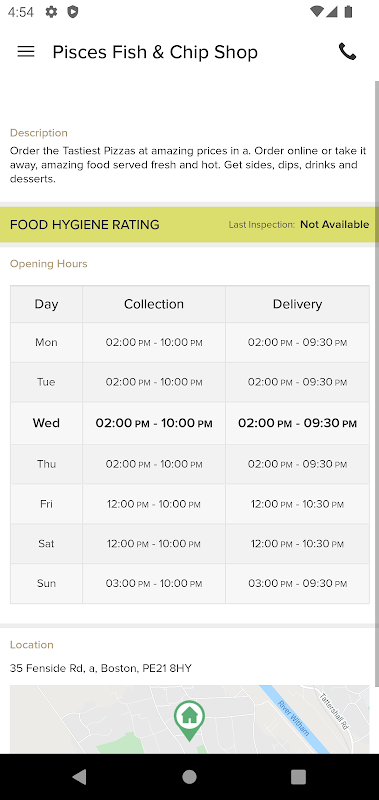This screenshot has width=379, height=800.
Task: Tap the green home map marker
Action: pos(189,721)
